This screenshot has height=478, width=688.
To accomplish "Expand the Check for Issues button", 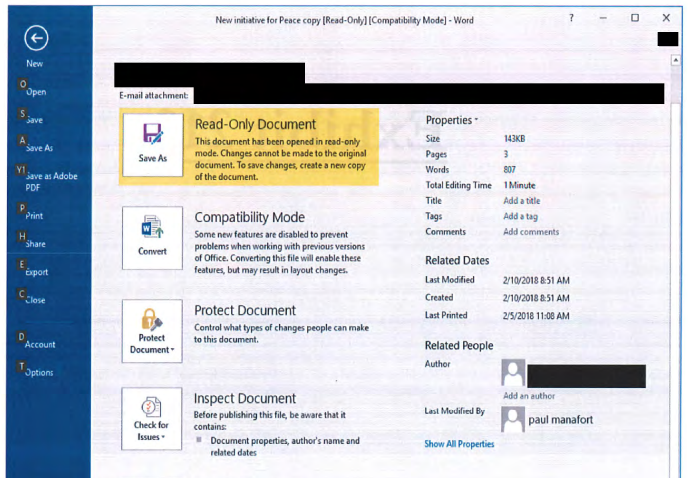I will point(152,419).
